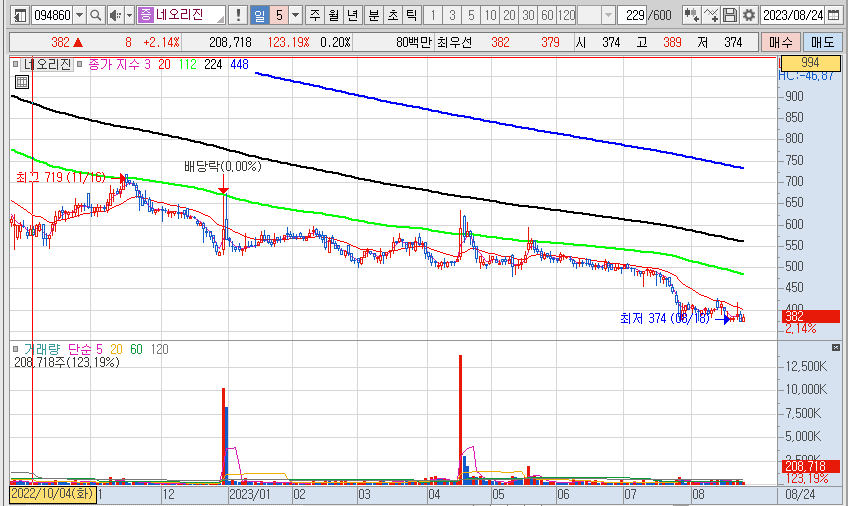Click the add line overlay icon
The image size is (848, 506).
711,15
